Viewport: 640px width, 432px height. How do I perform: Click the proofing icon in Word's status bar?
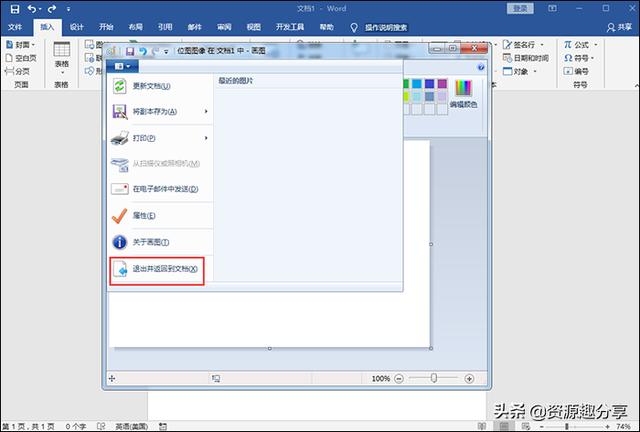coord(101,426)
